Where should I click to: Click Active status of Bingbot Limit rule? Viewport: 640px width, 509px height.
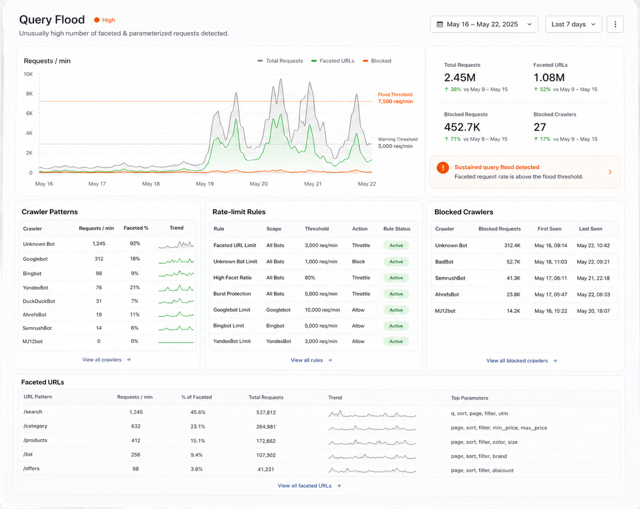(396, 326)
